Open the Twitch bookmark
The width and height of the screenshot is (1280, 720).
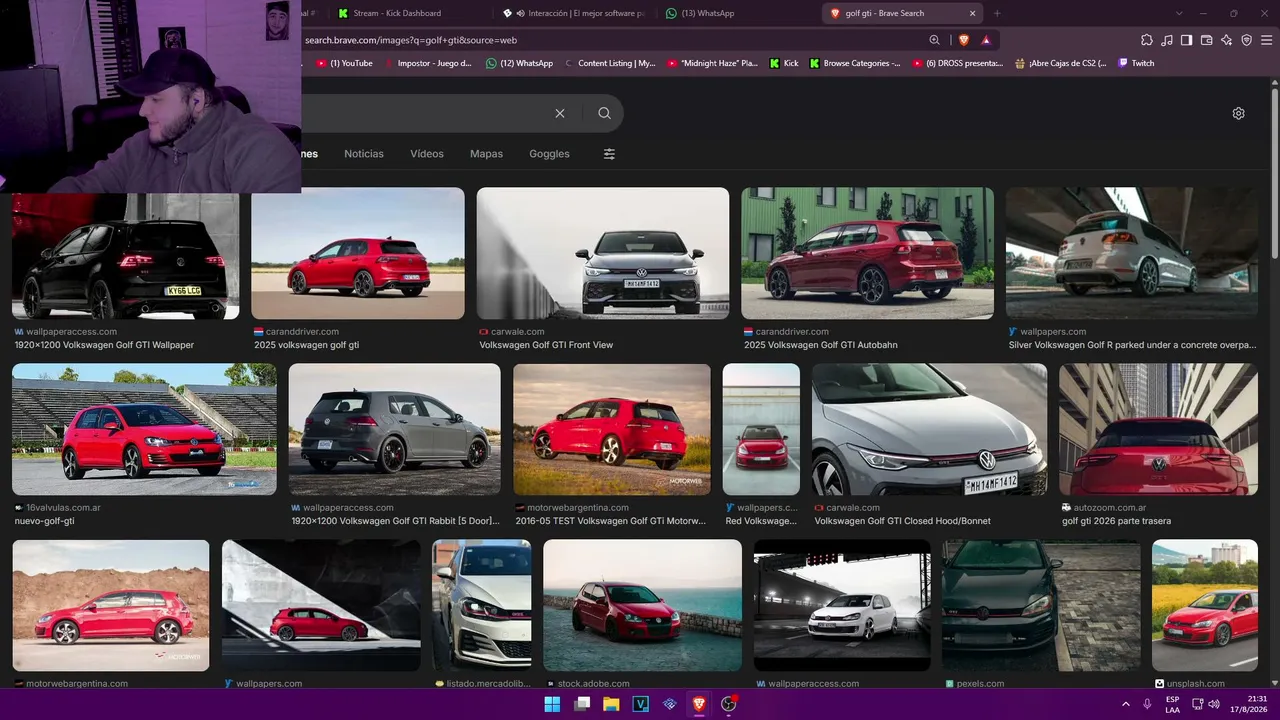pyautogui.click(x=1136, y=63)
